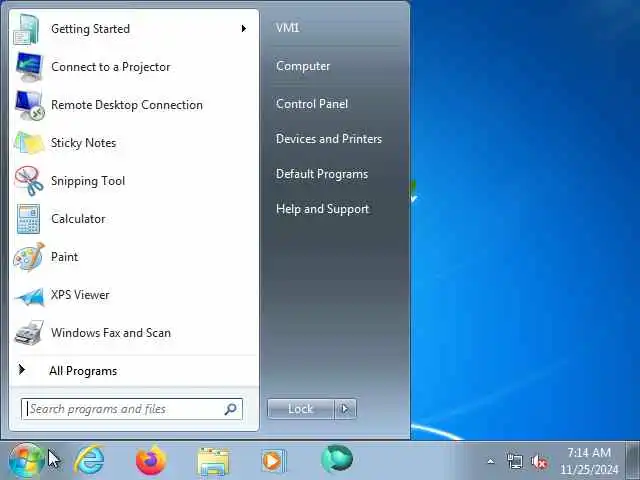Image resolution: width=640 pixels, height=480 pixels.
Task: Open shutdown options arrow beside Lock
Action: 345,409
